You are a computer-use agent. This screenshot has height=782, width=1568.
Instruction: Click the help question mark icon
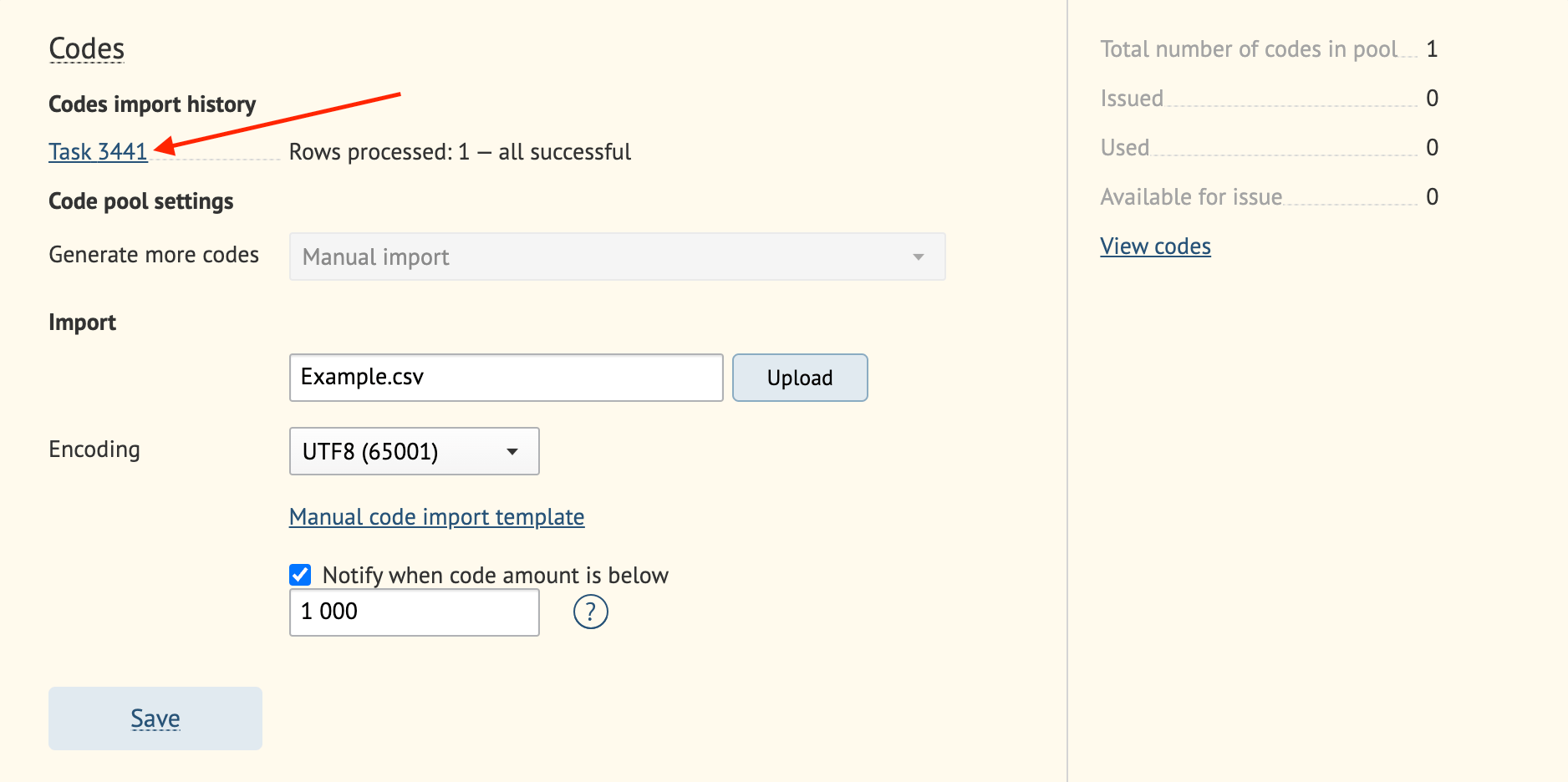(590, 612)
